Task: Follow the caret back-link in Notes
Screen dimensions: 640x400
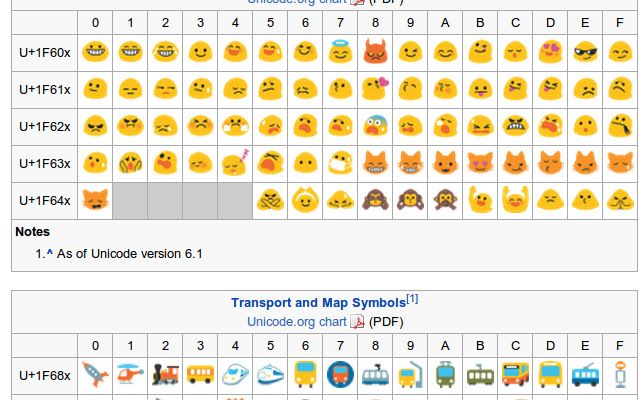Action: (49, 253)
